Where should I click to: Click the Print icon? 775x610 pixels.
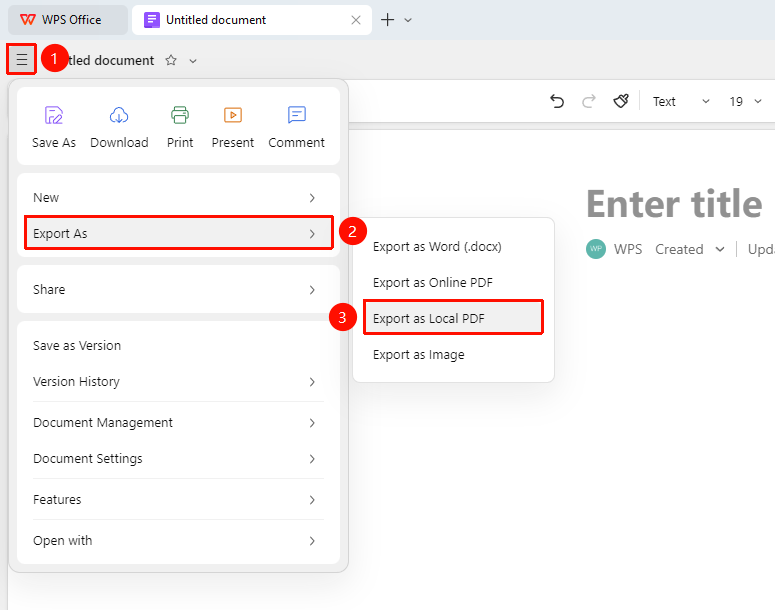click(180, 115)
